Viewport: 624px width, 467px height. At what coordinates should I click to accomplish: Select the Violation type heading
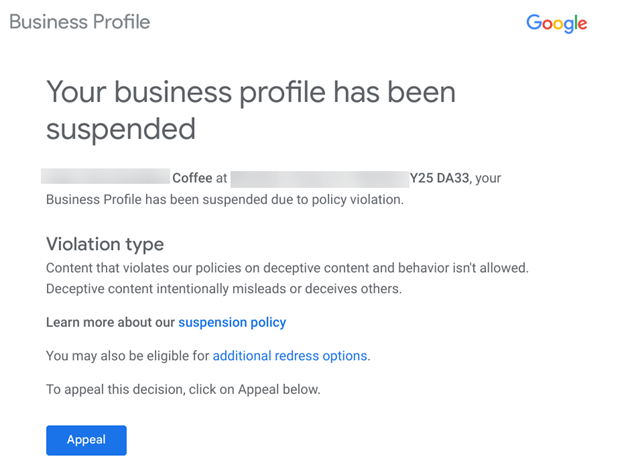point(105,244)
